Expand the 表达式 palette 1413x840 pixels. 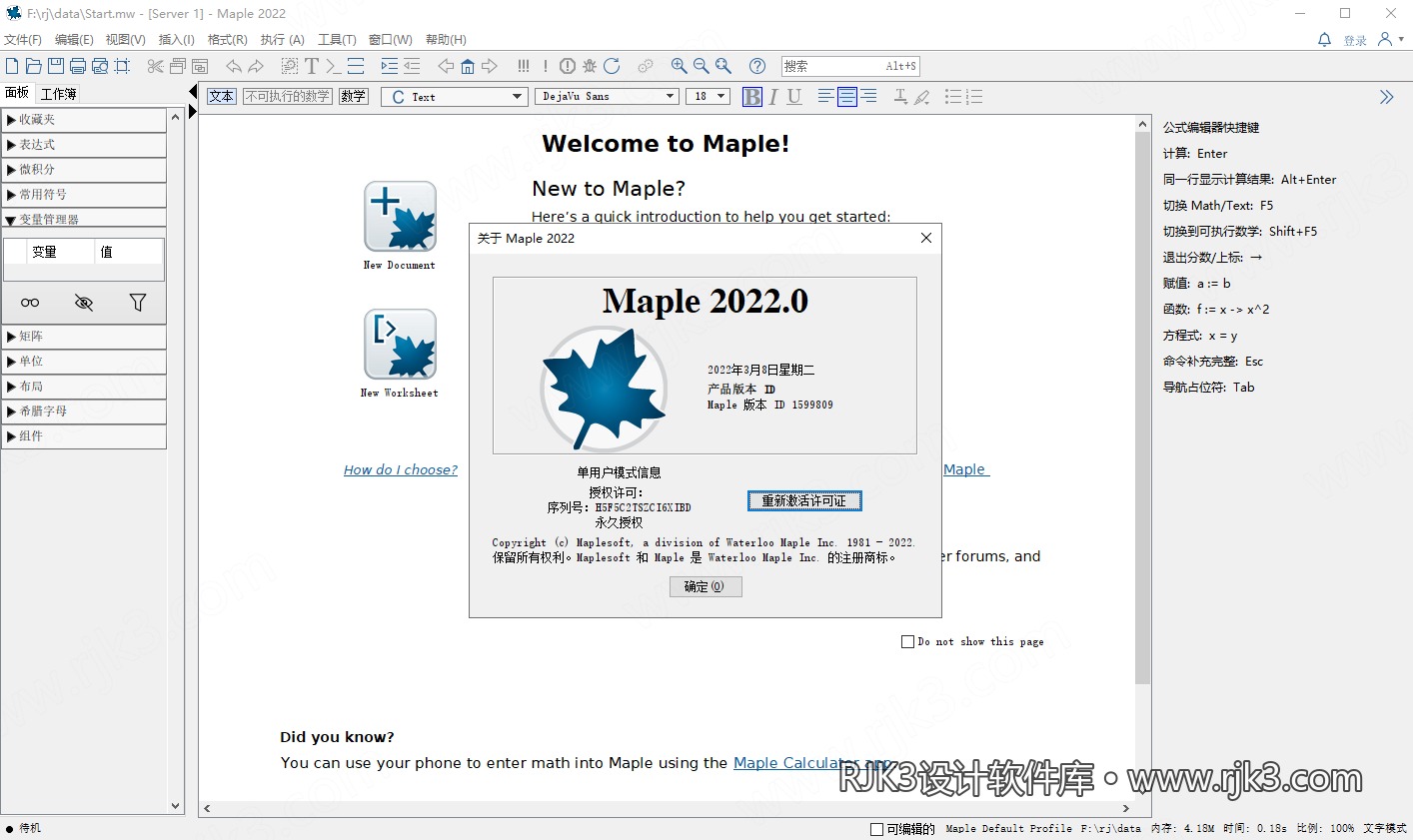pos(84,145)
